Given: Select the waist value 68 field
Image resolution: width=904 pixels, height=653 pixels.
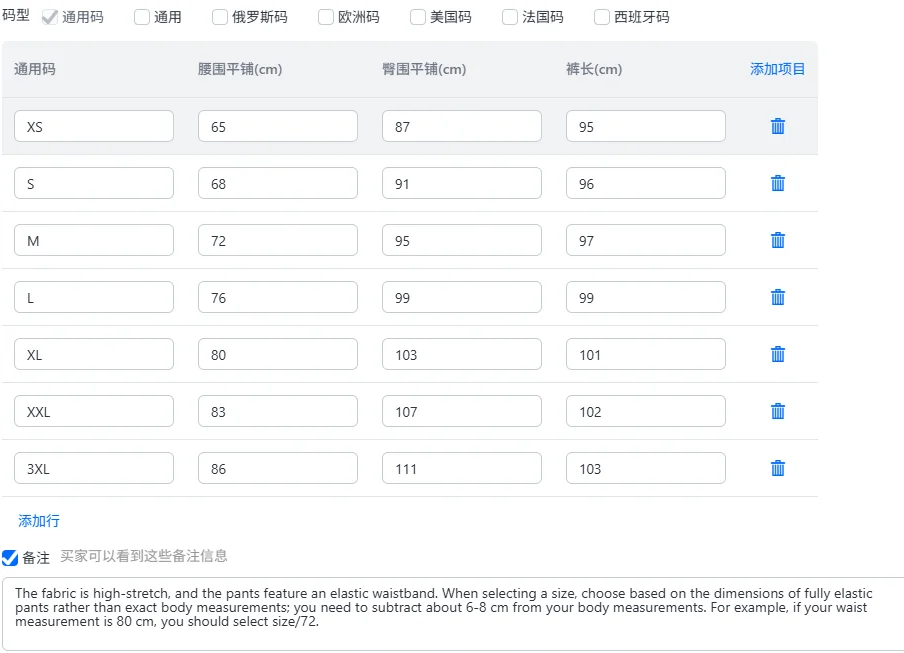Looking at the screenshot, I should point(278,183).
